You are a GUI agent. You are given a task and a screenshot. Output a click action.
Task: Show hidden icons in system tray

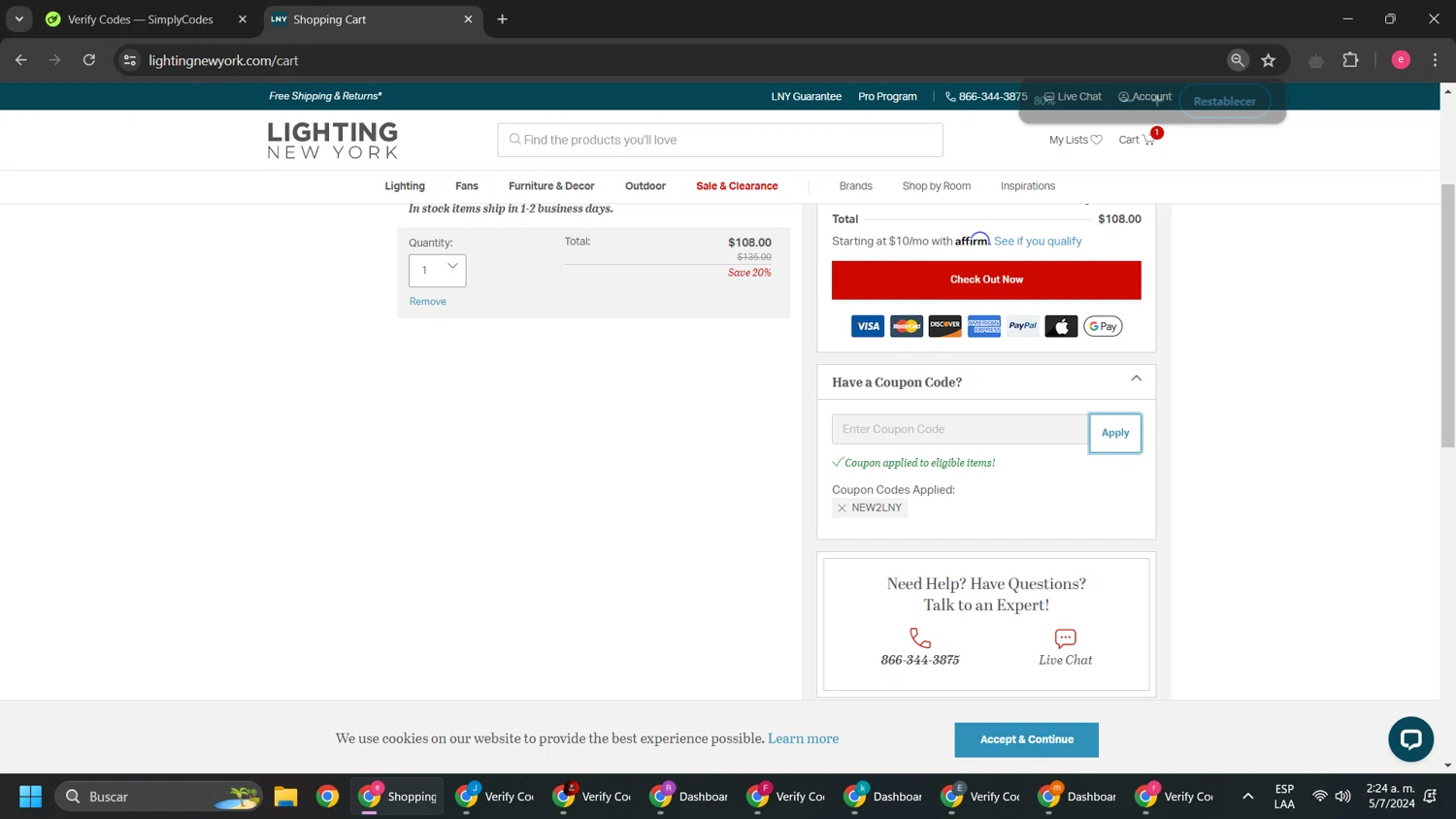tap(1247, 797)
